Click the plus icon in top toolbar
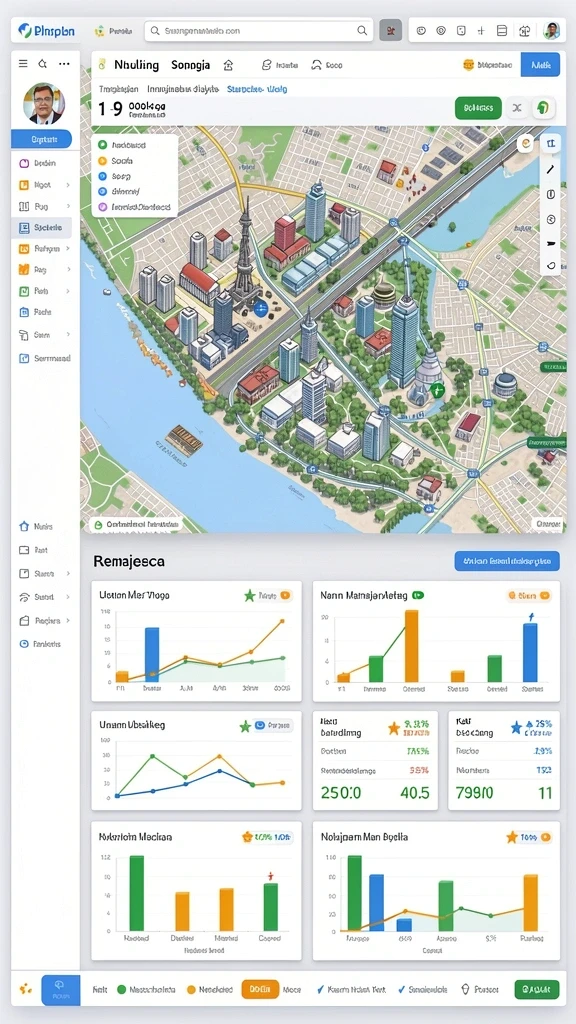 point(481,31)
